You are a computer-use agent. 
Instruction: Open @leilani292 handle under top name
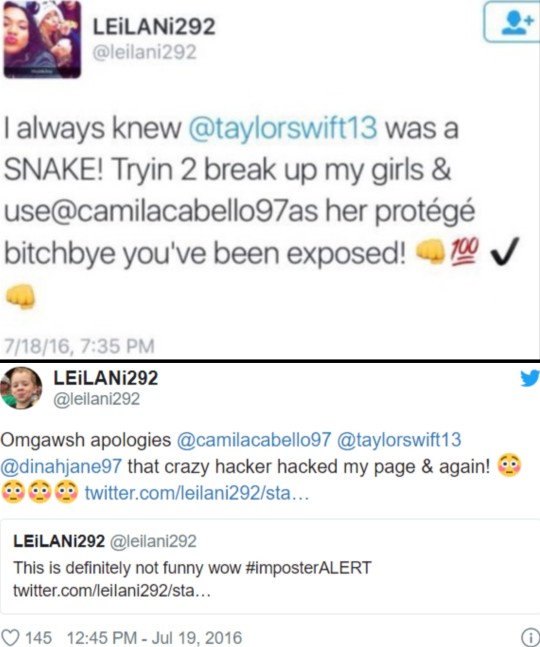[144, 52]
